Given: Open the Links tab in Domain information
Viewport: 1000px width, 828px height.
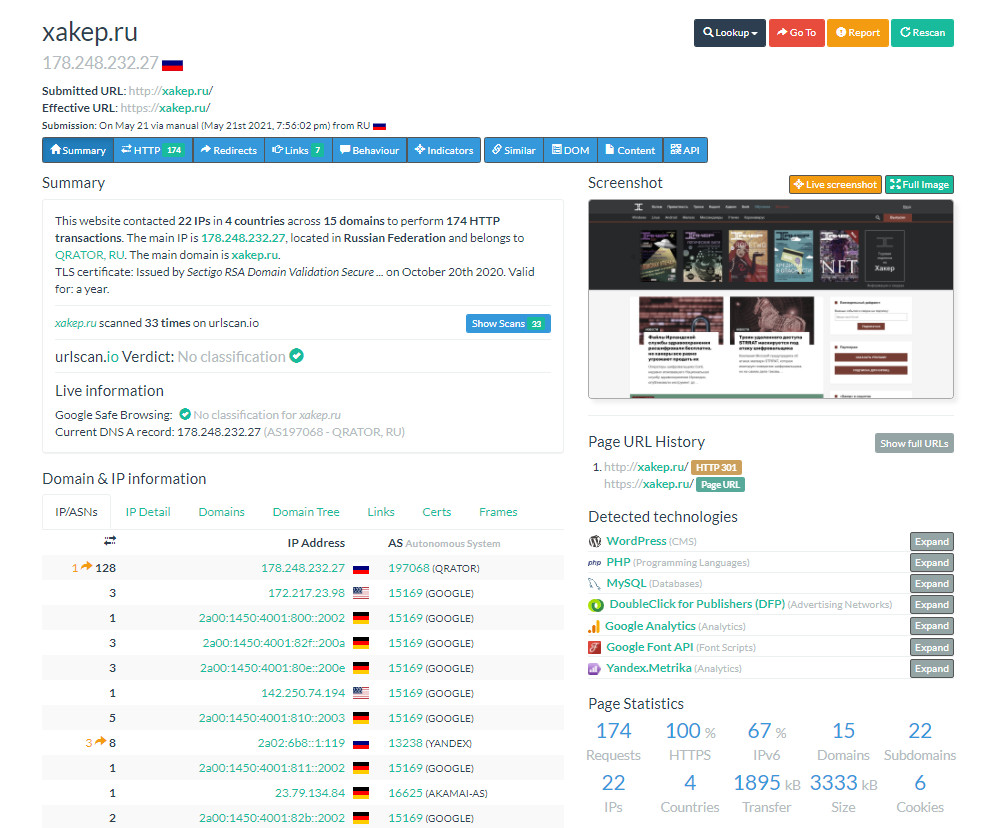Looking at the screenshot, I should (381, 512).
